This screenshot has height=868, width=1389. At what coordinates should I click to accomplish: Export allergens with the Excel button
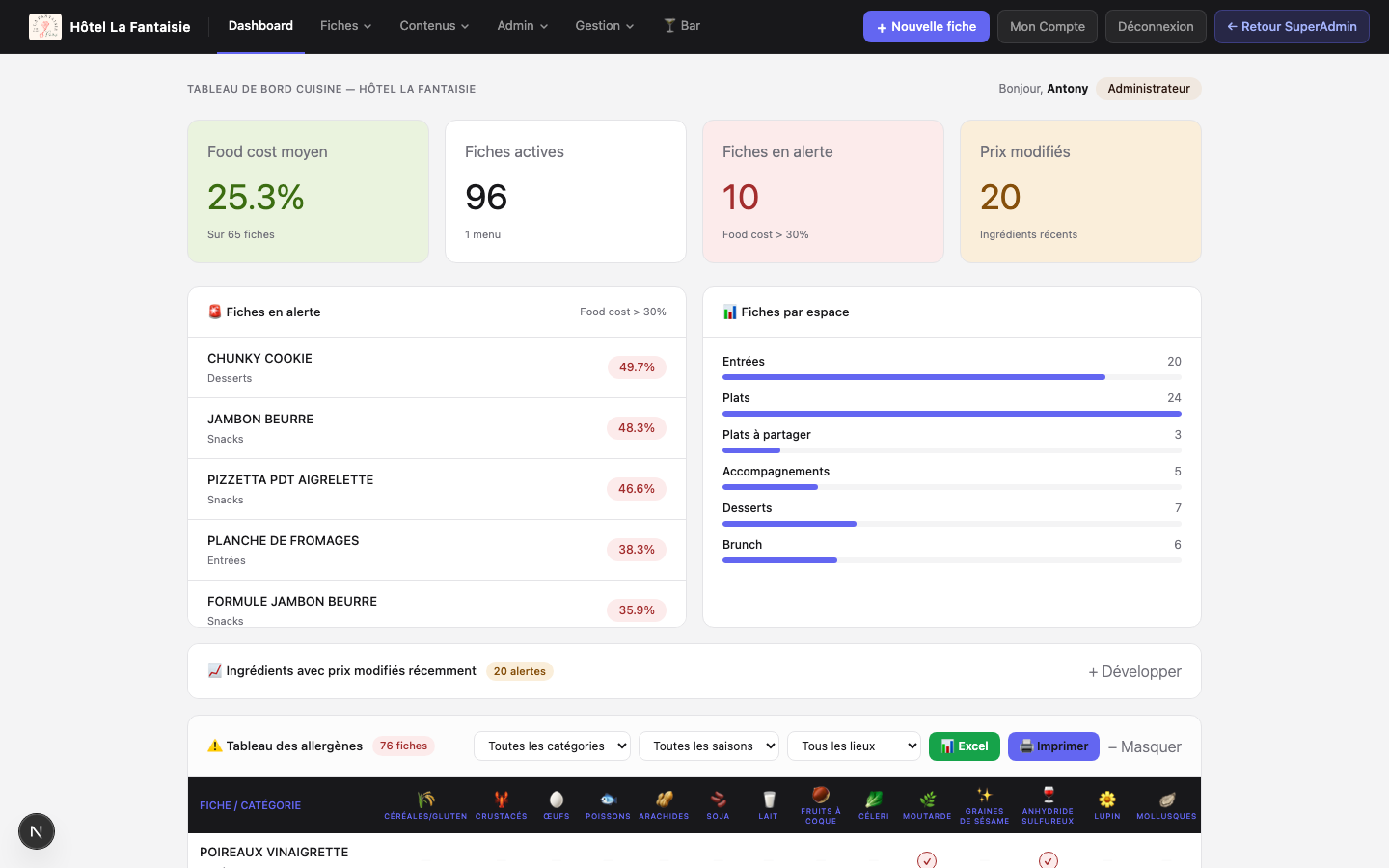tap(965, 746)
